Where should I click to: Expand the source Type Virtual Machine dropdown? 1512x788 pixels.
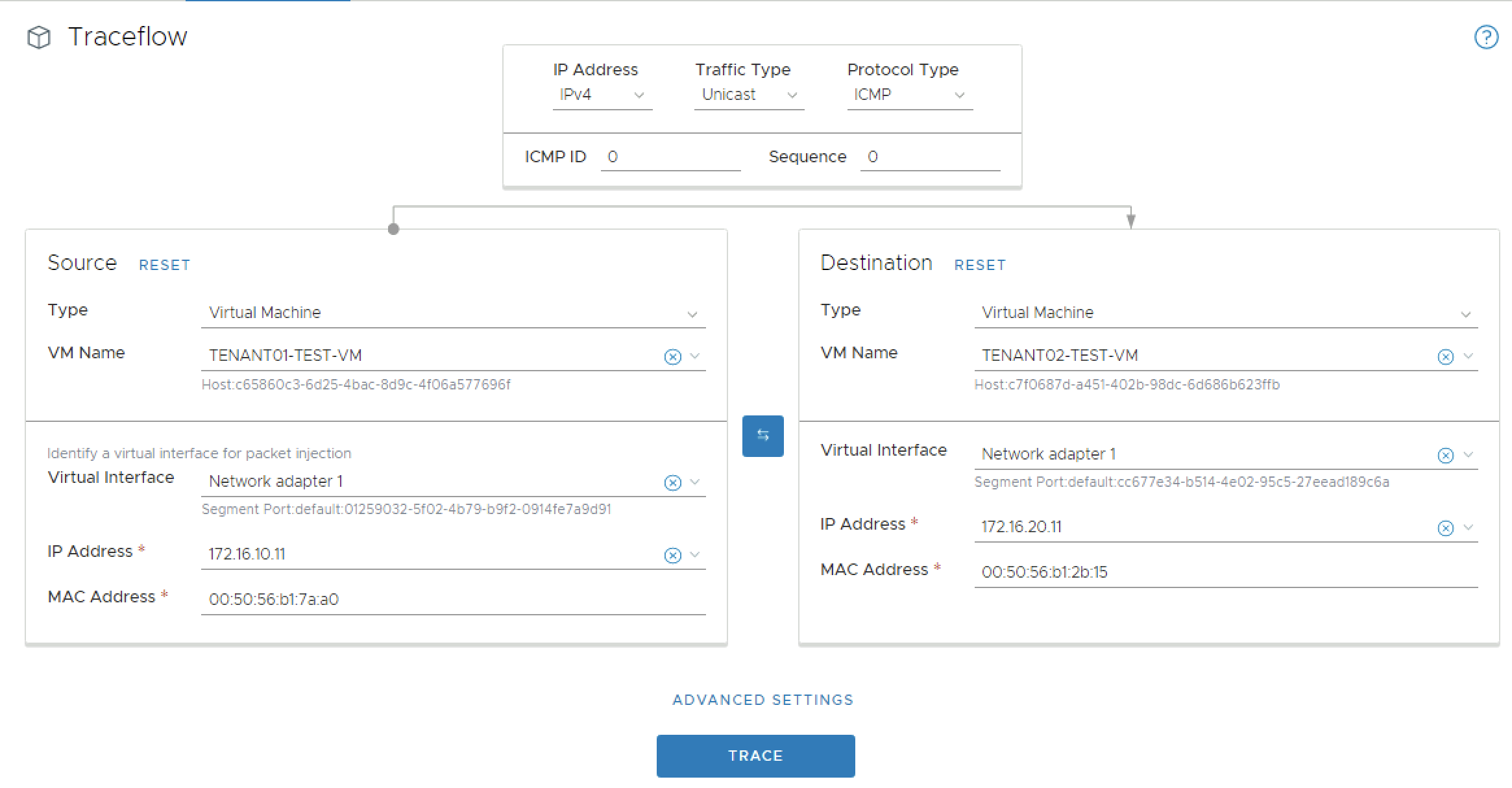coord(453,313)
